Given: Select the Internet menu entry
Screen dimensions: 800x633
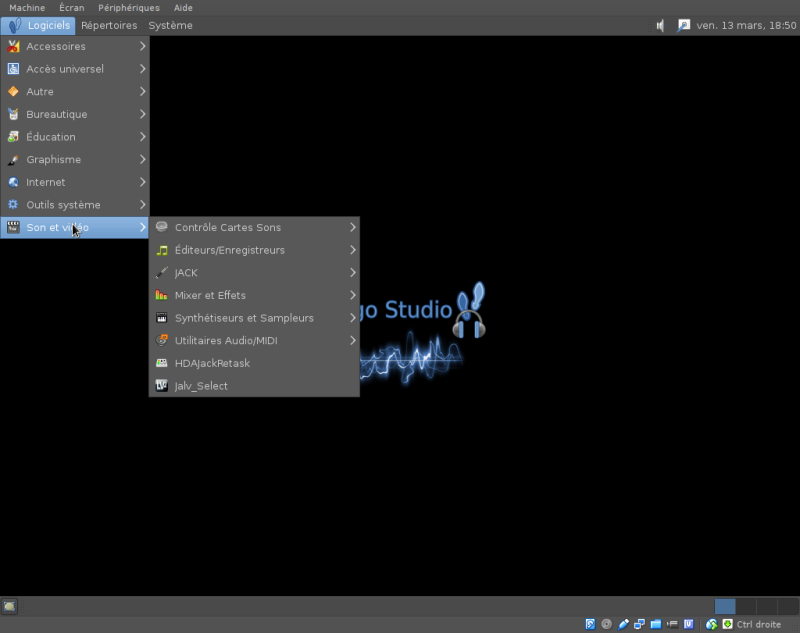Looking at the screenshot, I should pos(74,182).
